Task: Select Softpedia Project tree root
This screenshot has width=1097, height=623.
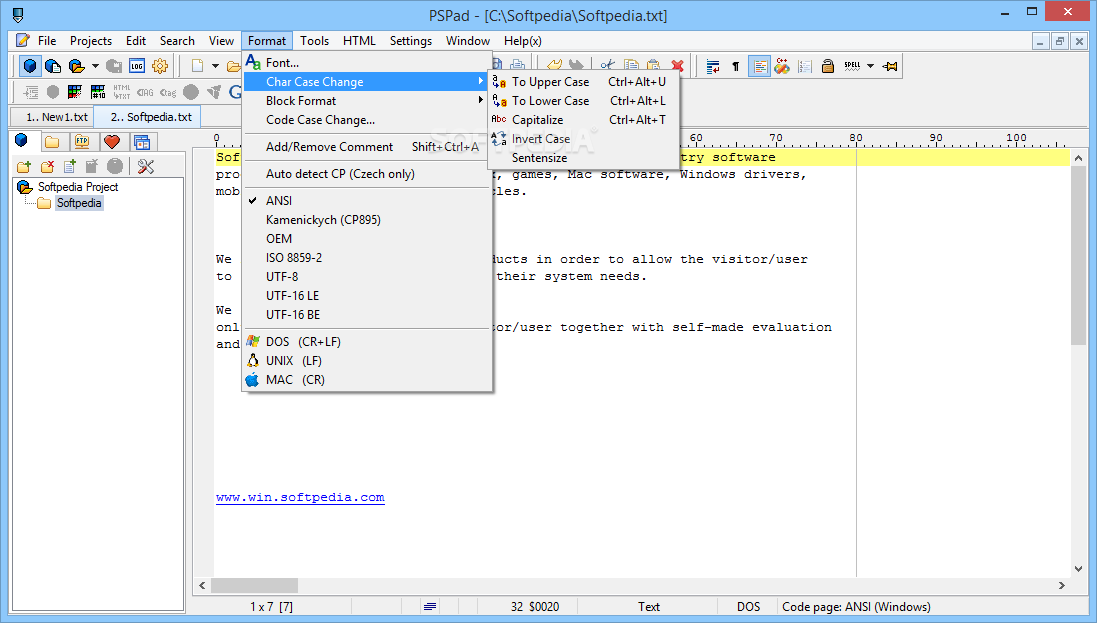Action: pyautogui.click(x=78, y=187)
